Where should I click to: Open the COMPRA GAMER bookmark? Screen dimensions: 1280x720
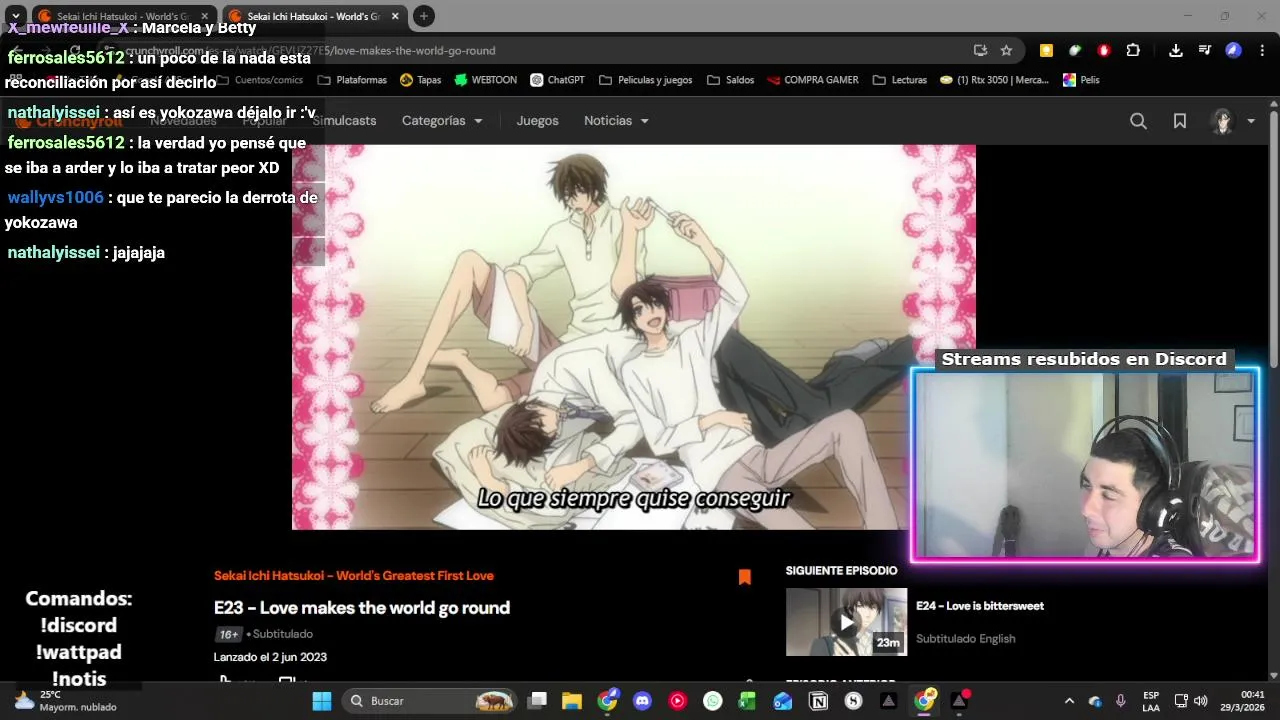pos(811,80)
